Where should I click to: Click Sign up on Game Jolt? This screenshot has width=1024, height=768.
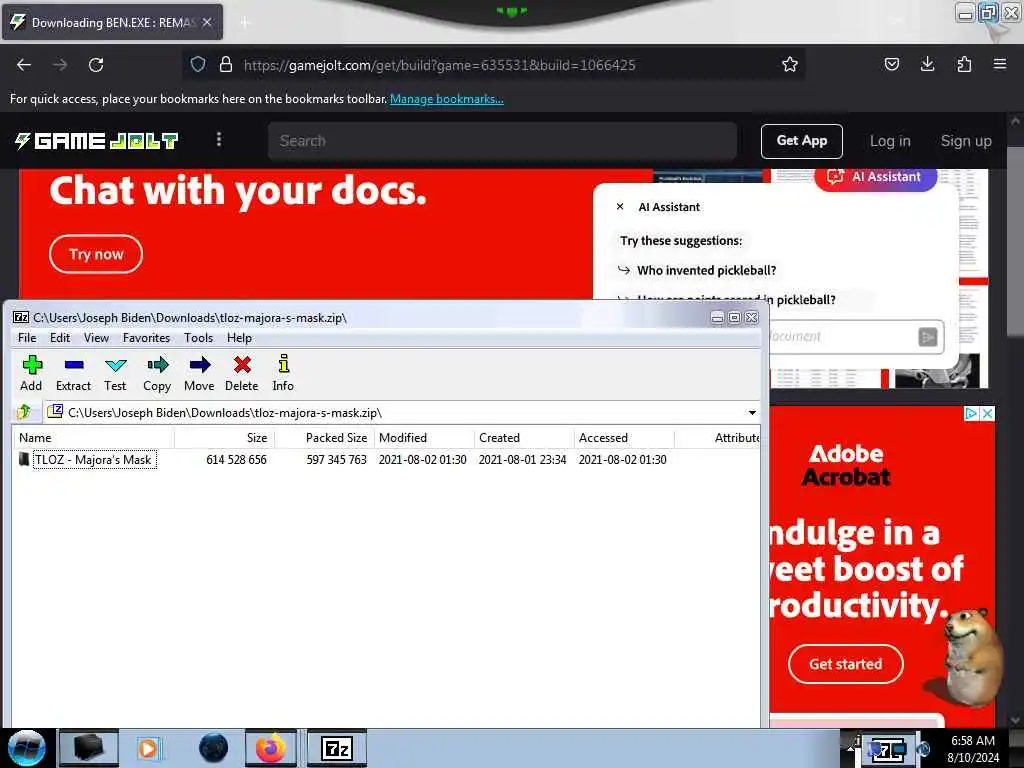(966, 141)
